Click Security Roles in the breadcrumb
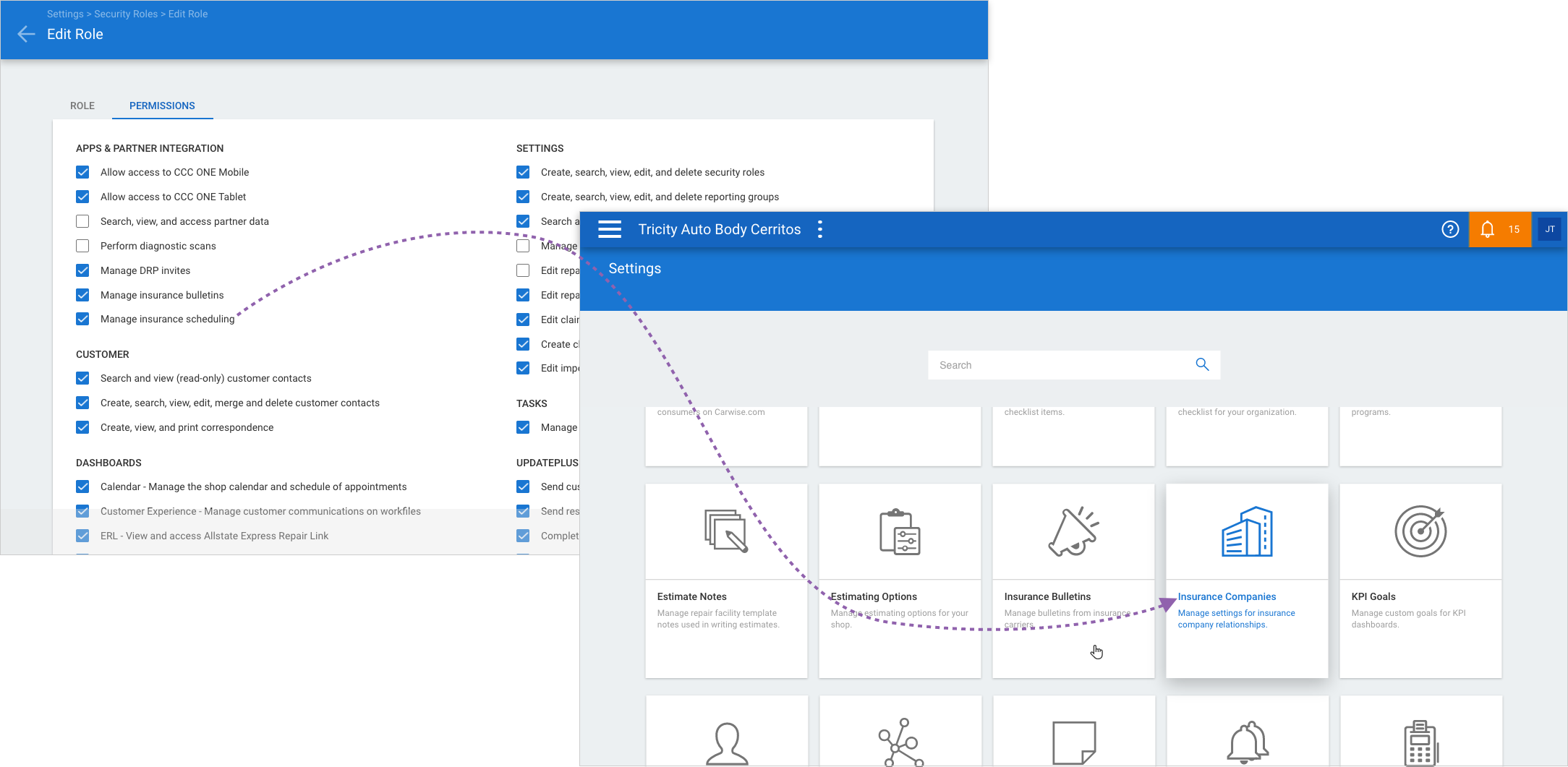This screenshot has height=767, width=1568. (x=126, y=14)
